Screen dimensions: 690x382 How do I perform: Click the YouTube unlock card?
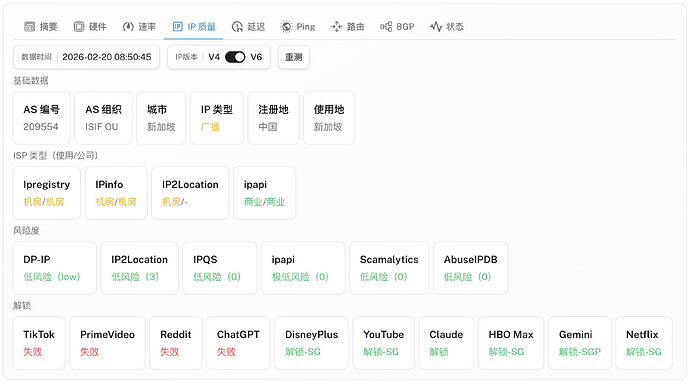tap(384, 343)
